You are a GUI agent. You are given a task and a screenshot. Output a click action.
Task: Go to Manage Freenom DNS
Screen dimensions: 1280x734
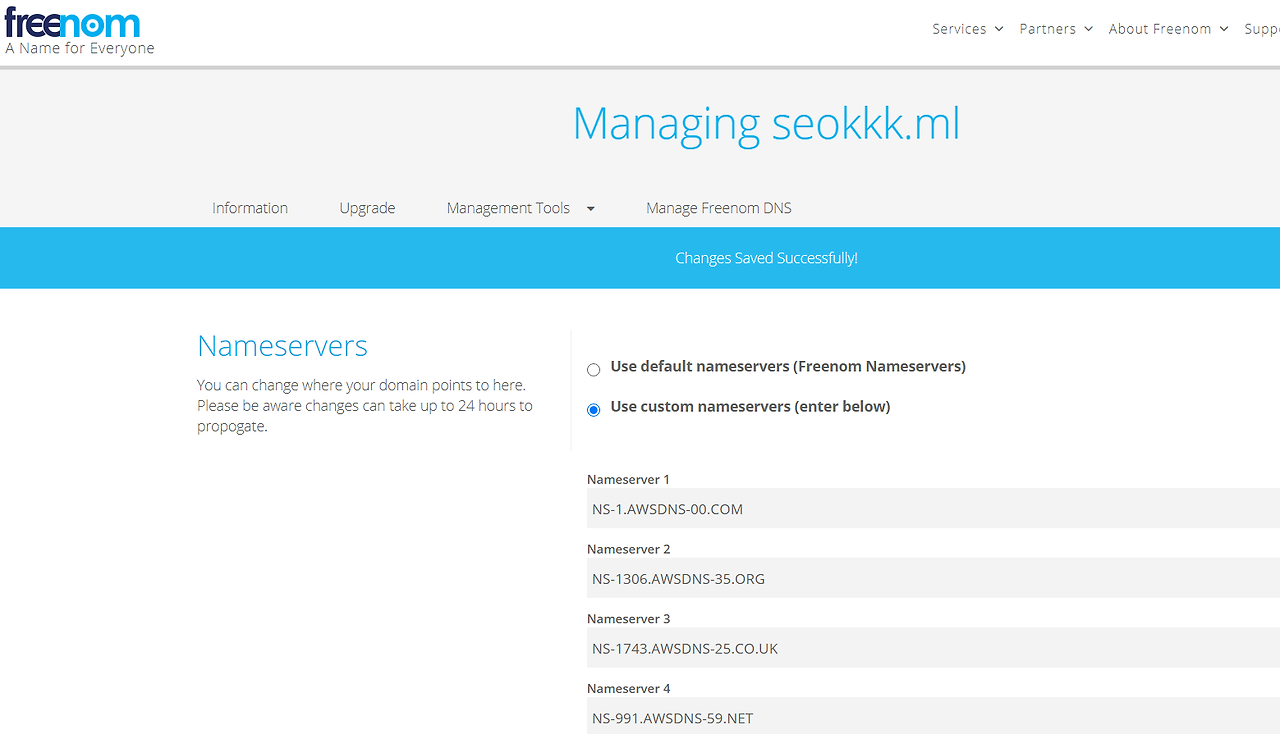click(719, 208)
